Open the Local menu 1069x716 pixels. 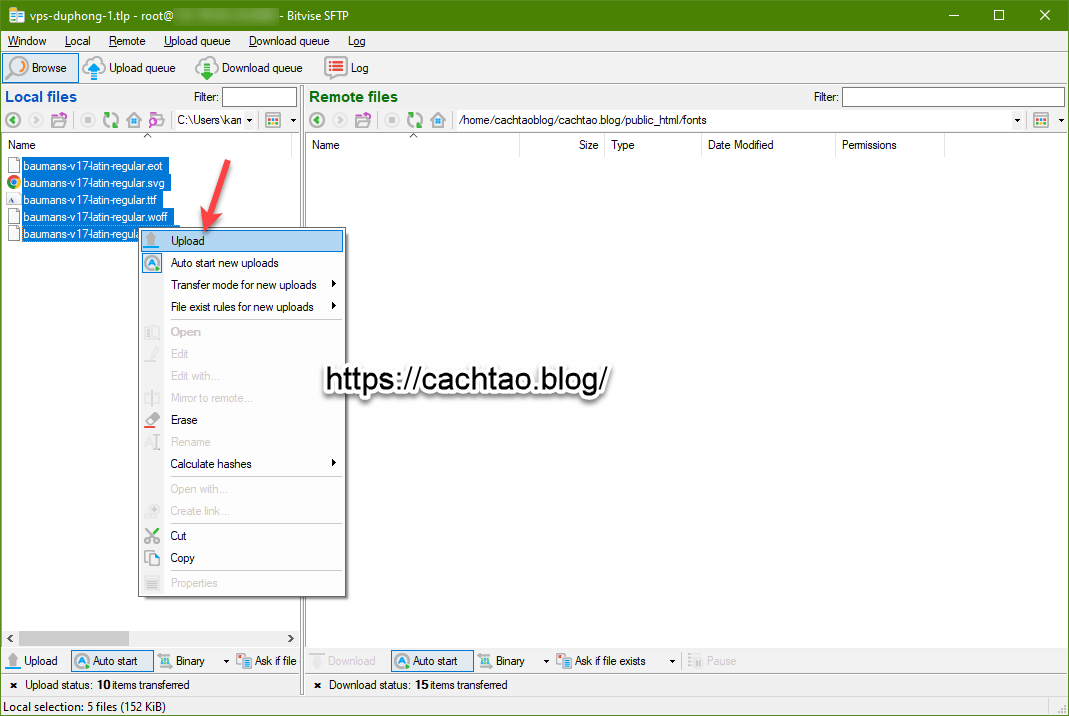(x=78, y=41)
